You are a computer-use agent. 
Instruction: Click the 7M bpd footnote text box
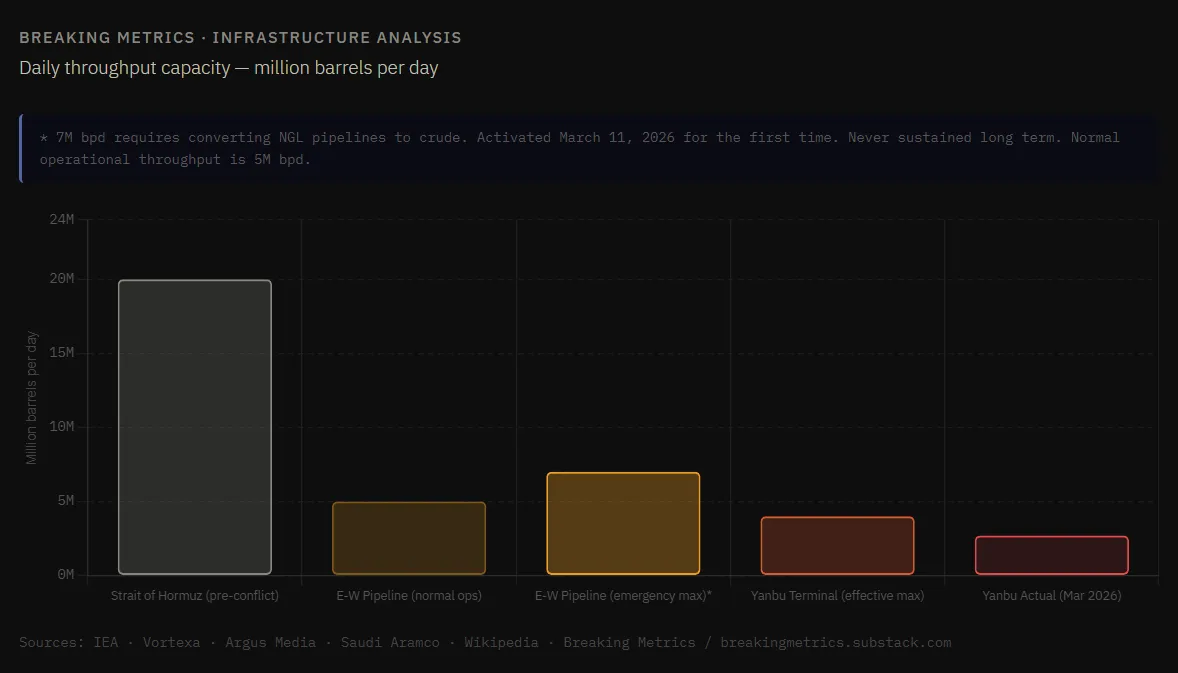[x=580, y=148]
